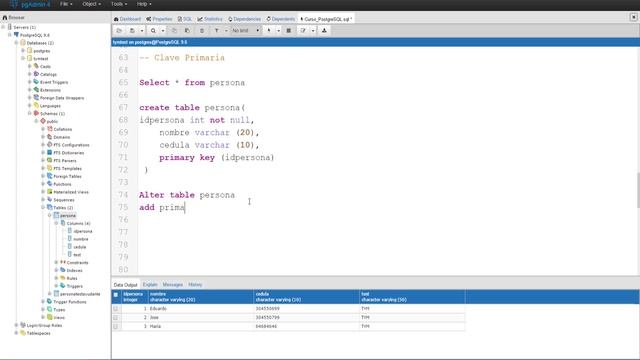Expand the Constraints tree node
This screenshot has width=640, height=360.
tap(56, 262)
